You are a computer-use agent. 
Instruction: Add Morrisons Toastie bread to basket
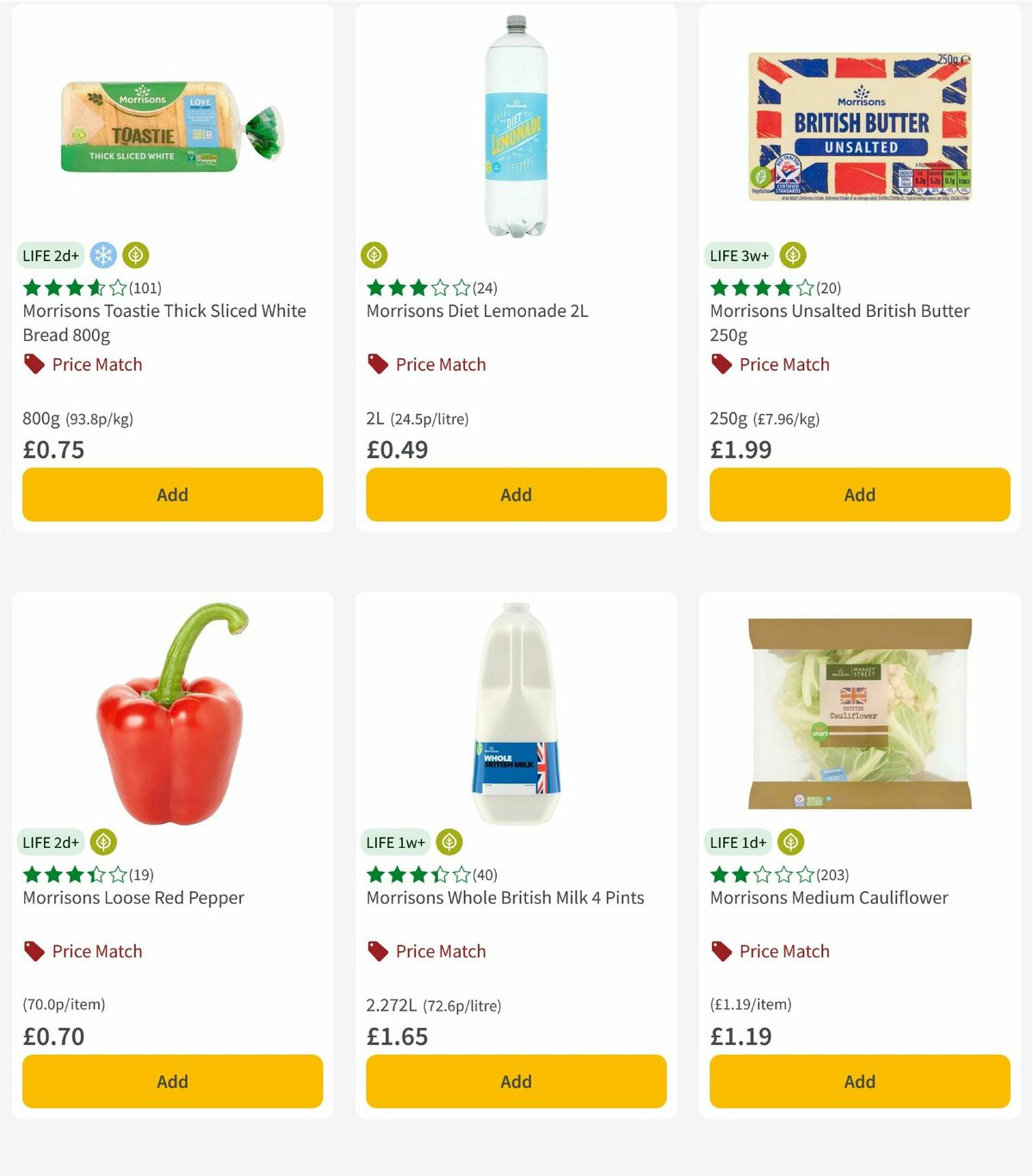click(172, 494)
